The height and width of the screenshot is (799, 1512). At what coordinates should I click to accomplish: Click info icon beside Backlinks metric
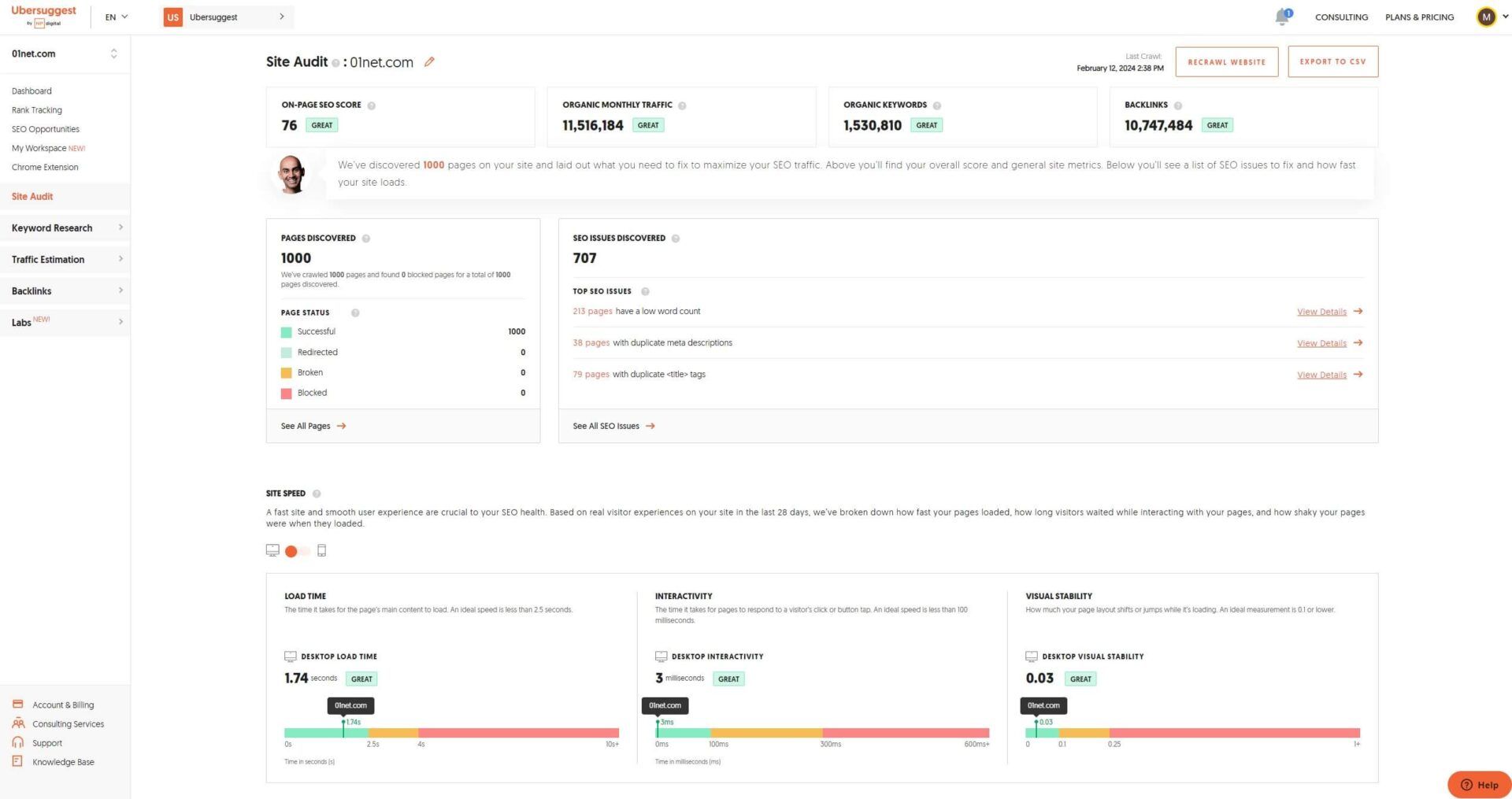click(1178, 105)
